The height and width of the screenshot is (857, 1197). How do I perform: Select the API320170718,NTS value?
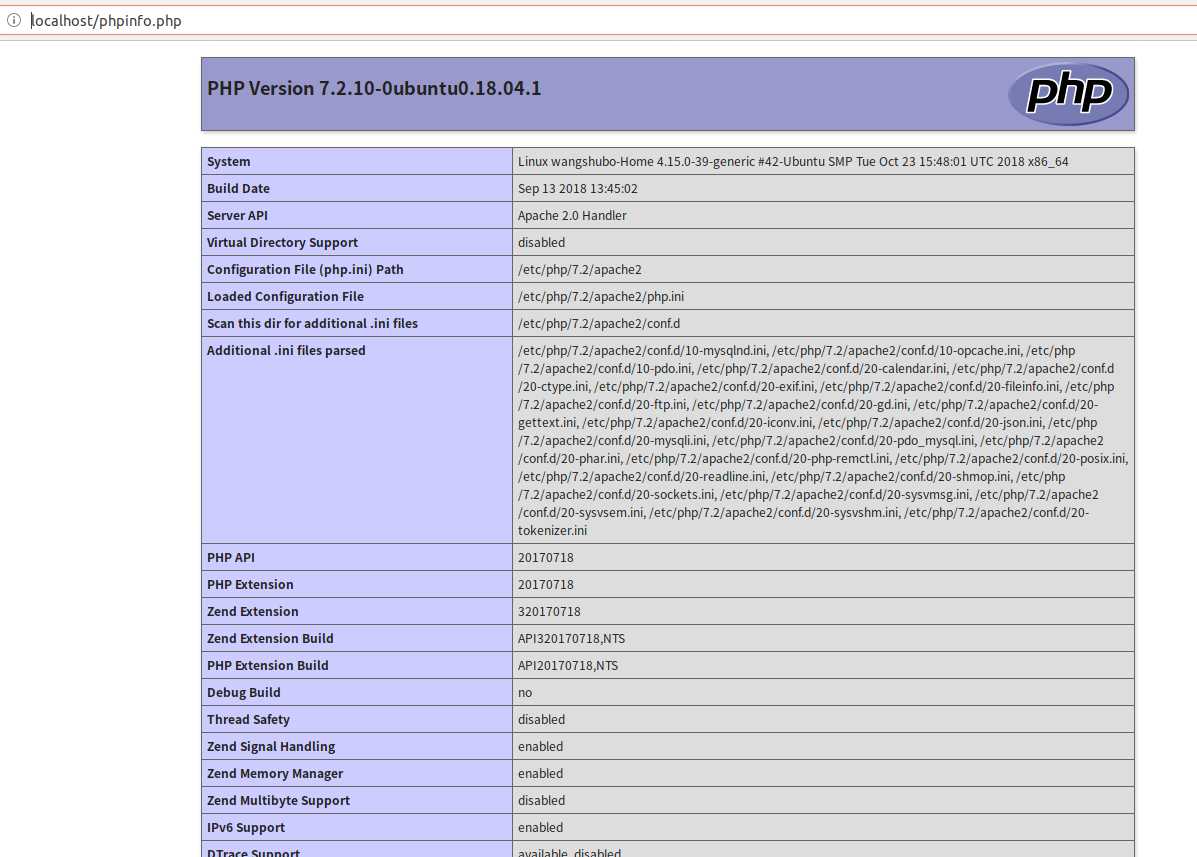(x=571, y=639)
